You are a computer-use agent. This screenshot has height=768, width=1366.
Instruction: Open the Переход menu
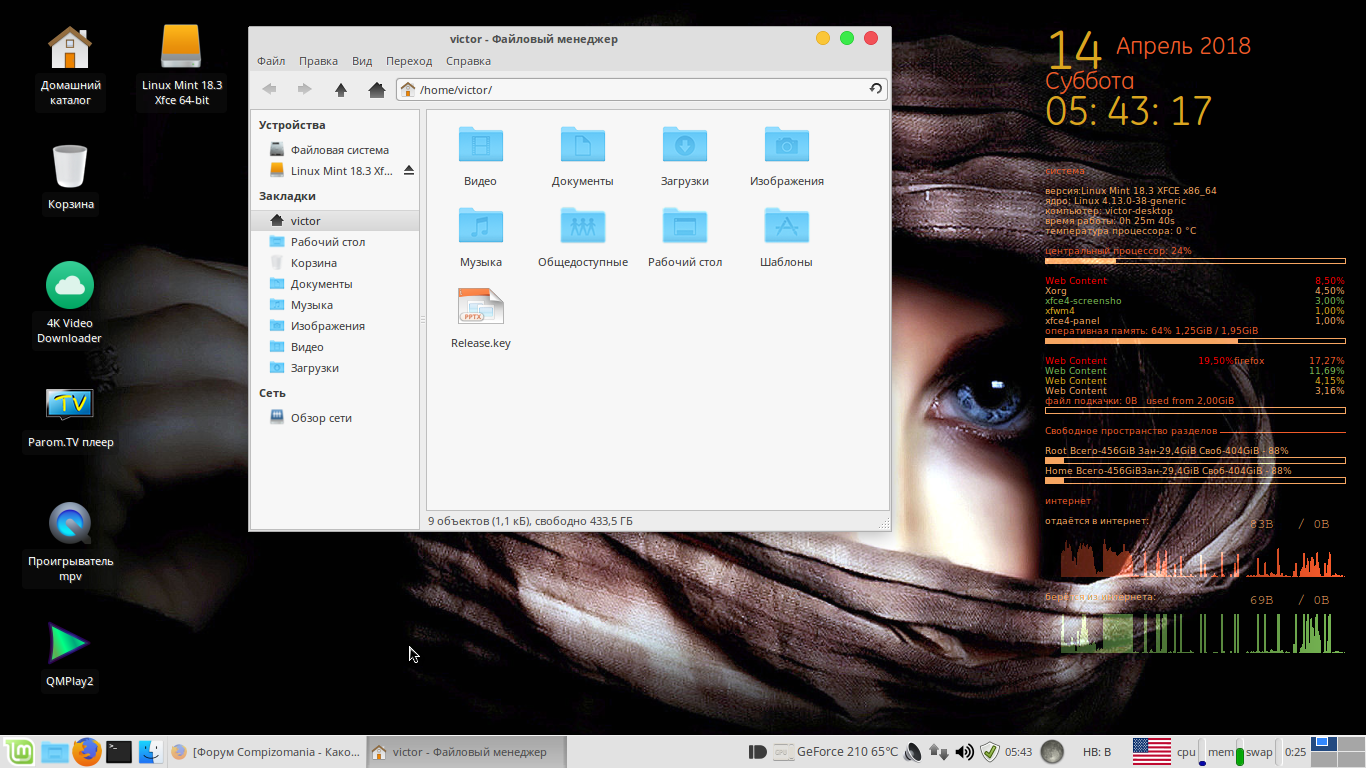408,61
